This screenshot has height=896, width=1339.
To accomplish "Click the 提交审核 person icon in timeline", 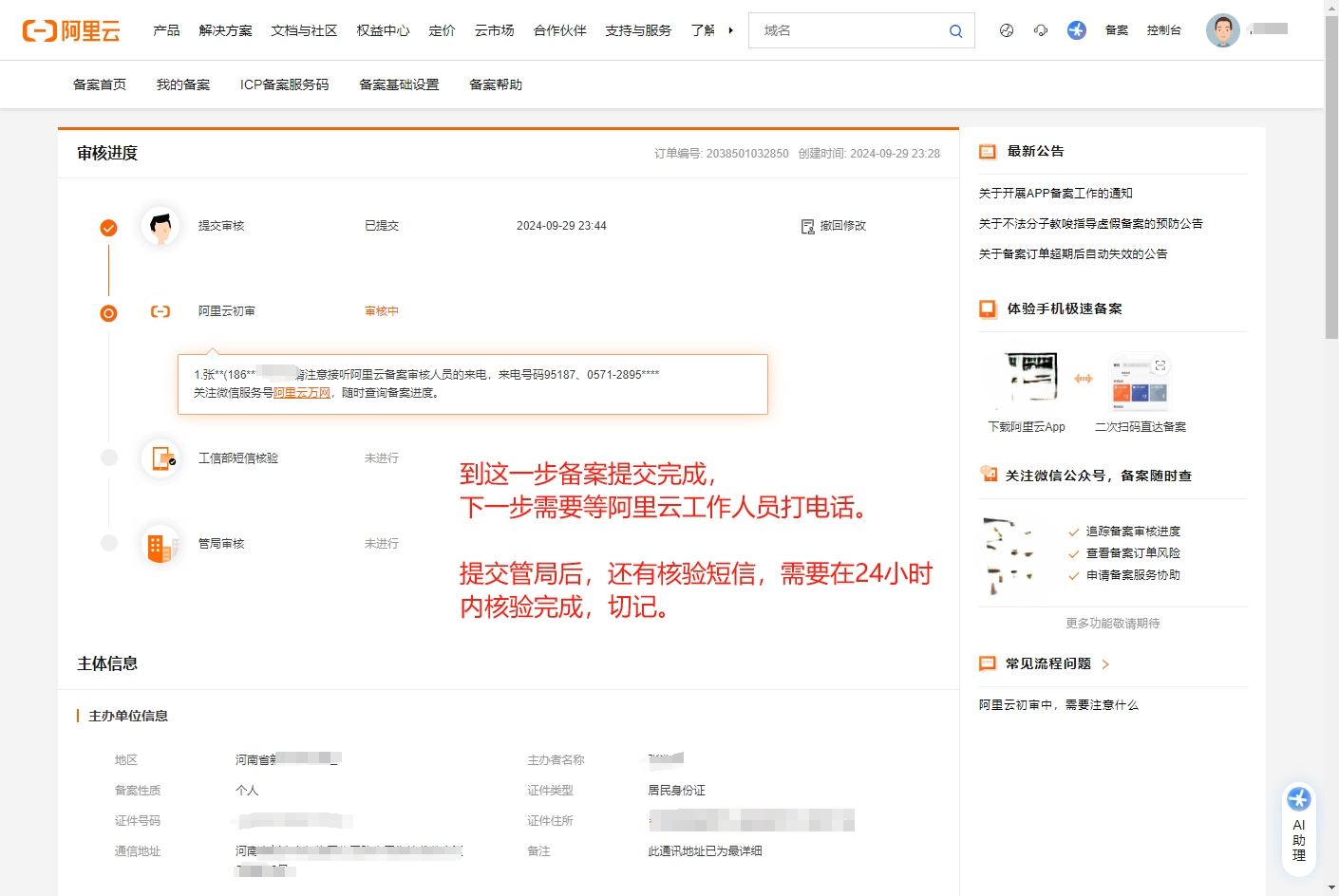I will [160, 225].
